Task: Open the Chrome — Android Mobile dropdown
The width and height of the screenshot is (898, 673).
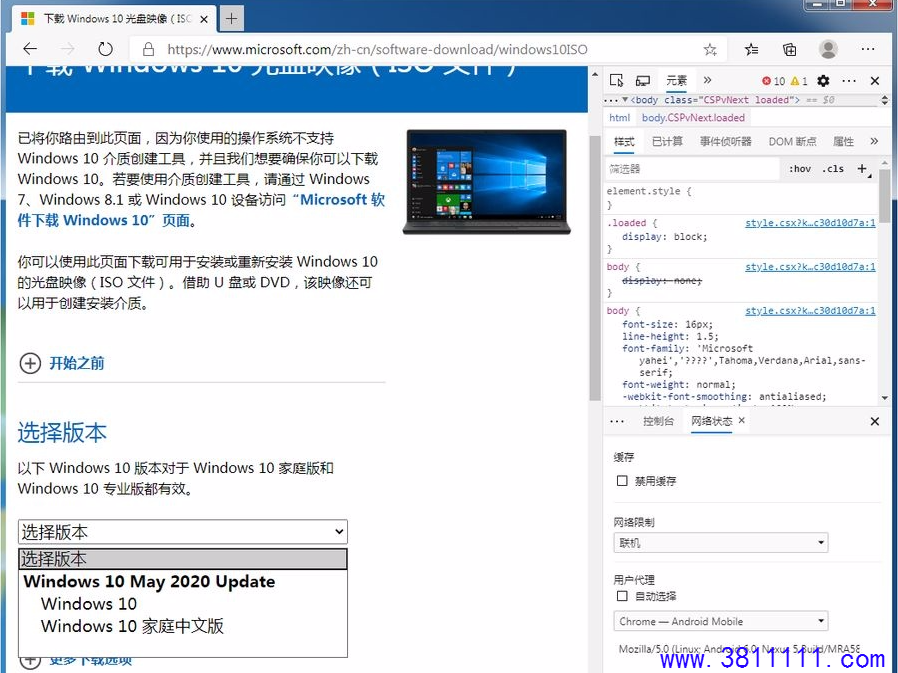Action: (720, 621)
